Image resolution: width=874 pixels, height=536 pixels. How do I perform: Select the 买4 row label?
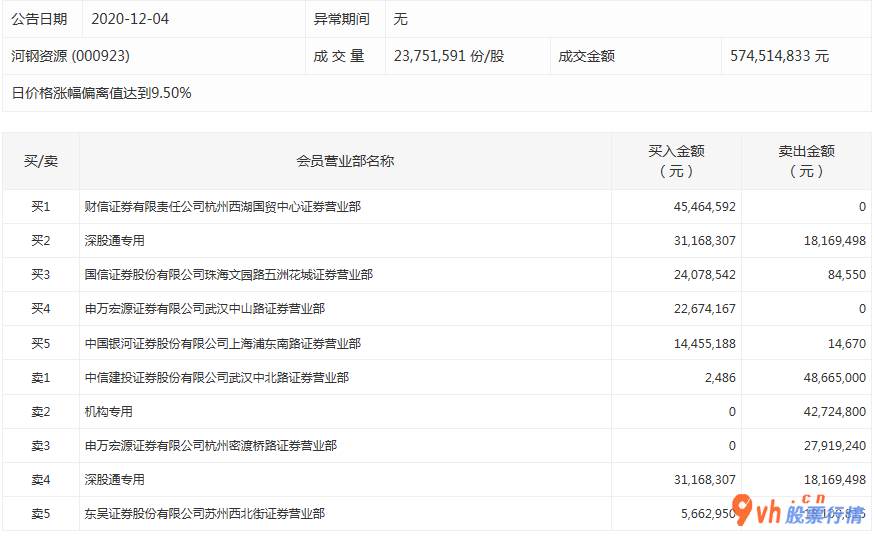pyautogui.click(x=41, y=309)
